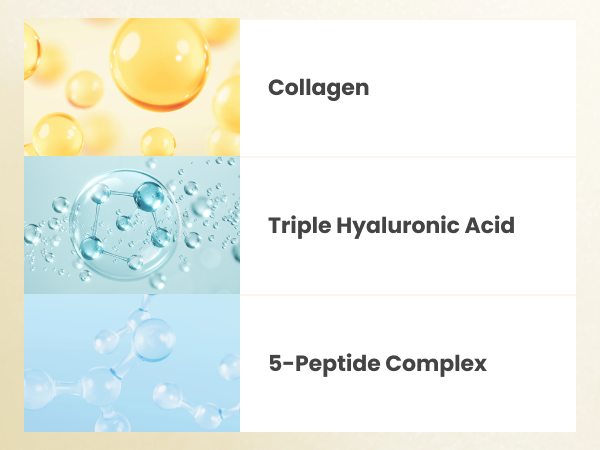This screenshot has height=450, width=600.
Task: Open the hyaluronic acid molecule image
Action: tap(132, 225)
